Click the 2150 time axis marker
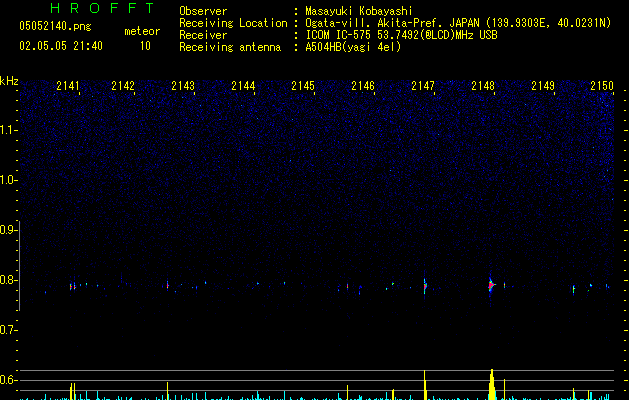This screenshot has height=400, width=629. point(602,85)
